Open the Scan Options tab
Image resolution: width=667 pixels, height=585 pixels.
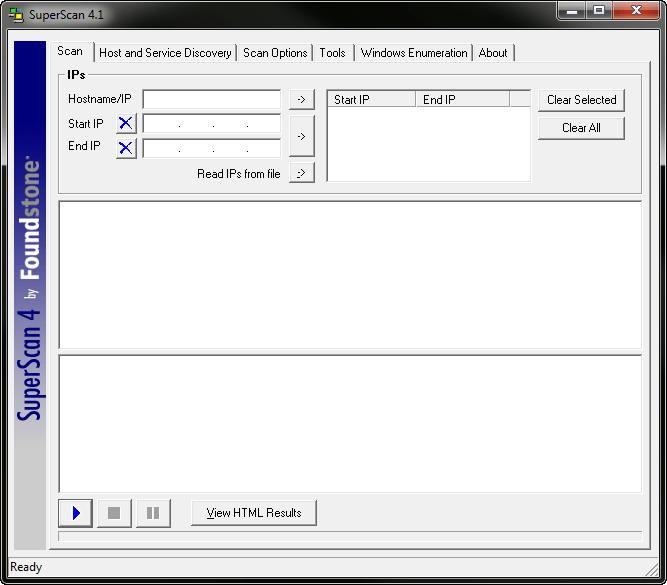[275, 53]
